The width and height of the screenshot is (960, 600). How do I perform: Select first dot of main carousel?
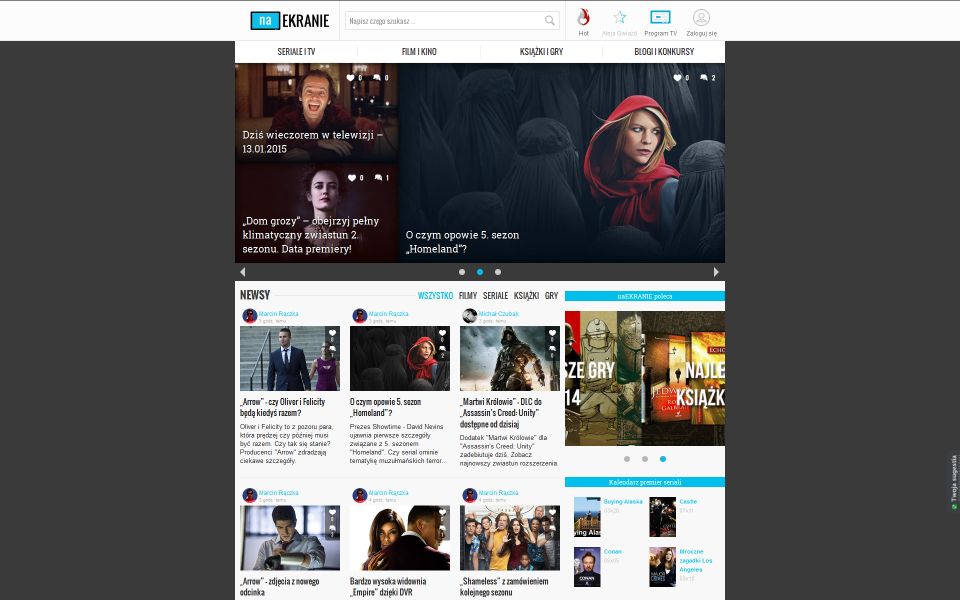(x=462, y=272)
